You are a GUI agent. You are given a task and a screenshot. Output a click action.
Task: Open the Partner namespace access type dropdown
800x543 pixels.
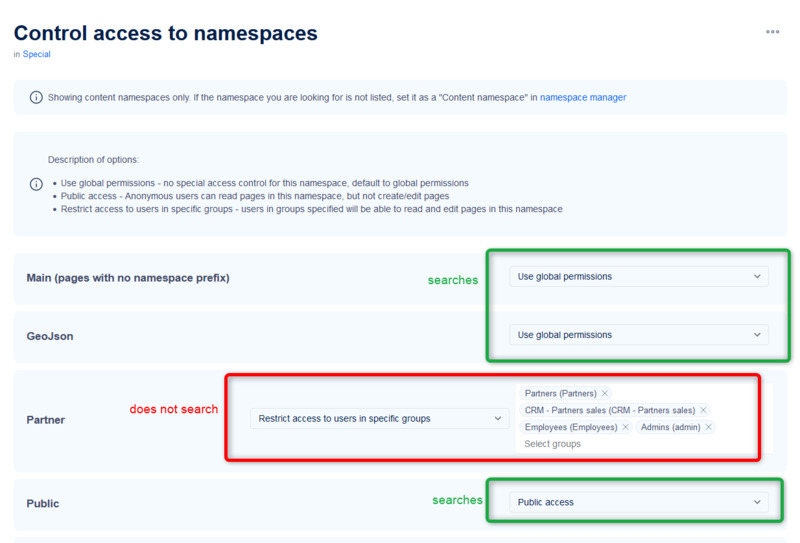[379, 419]
